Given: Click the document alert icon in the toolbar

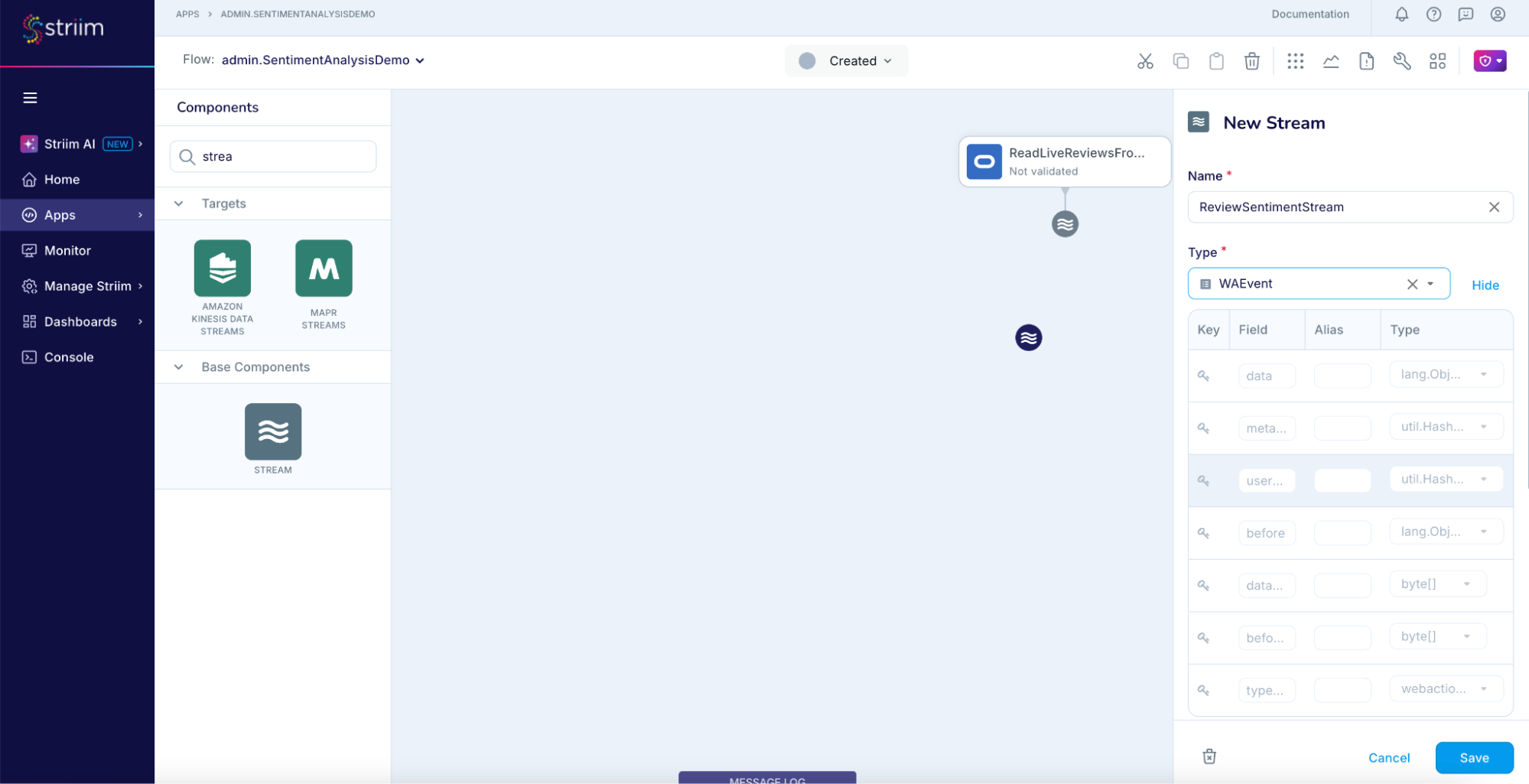Looking at the screenshot, I should point(1366,61).
